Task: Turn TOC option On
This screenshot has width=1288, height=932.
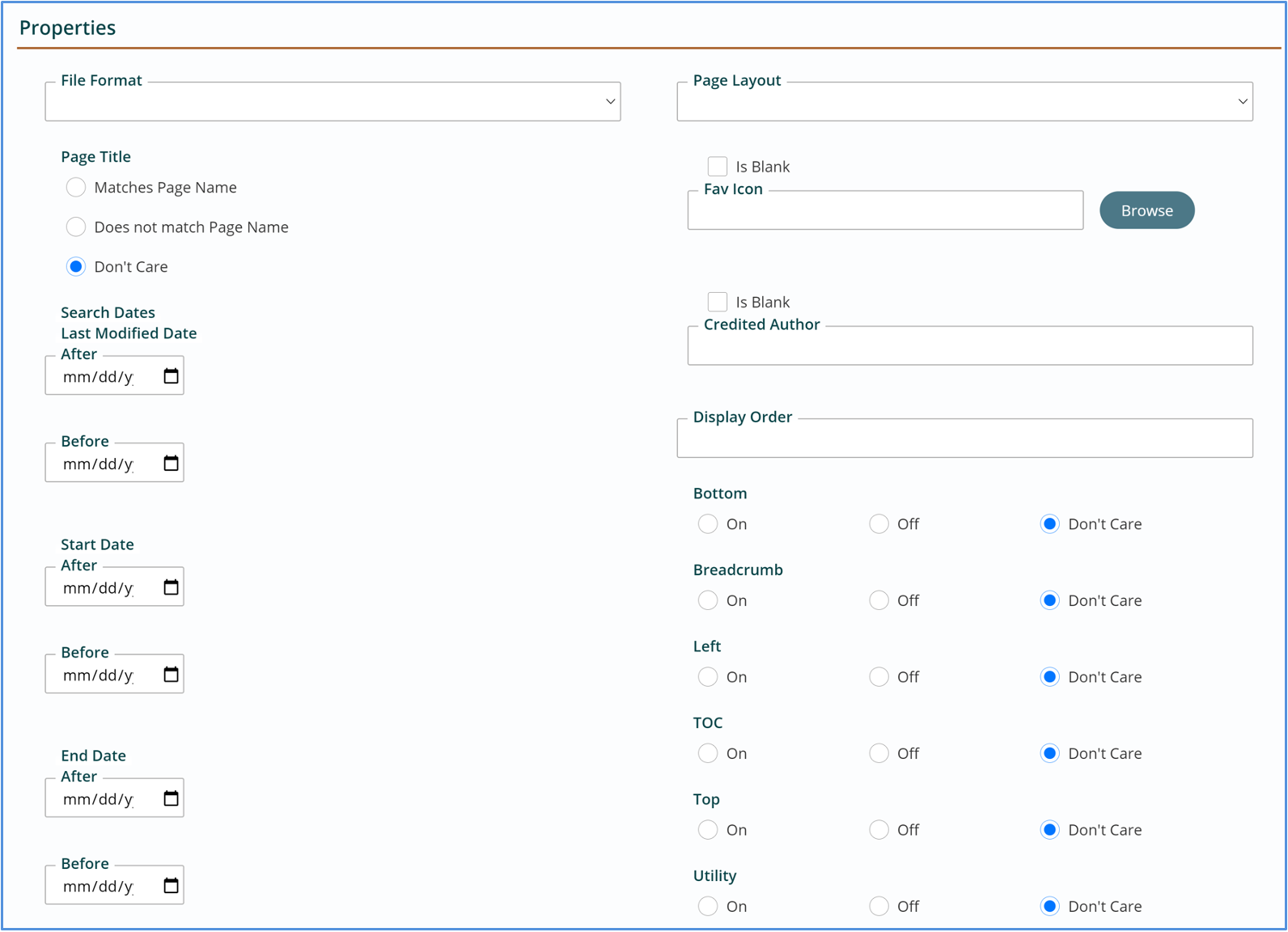Action: pyautogui.click(x=708, y=753)
